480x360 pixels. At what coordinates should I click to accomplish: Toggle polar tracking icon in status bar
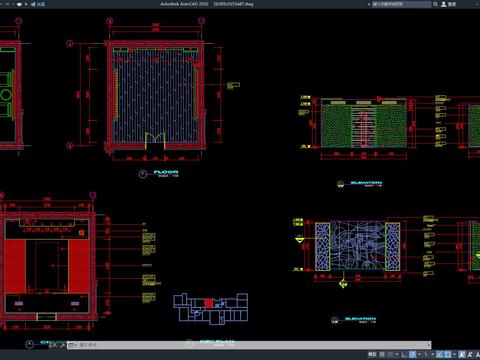tap(412, 354)
